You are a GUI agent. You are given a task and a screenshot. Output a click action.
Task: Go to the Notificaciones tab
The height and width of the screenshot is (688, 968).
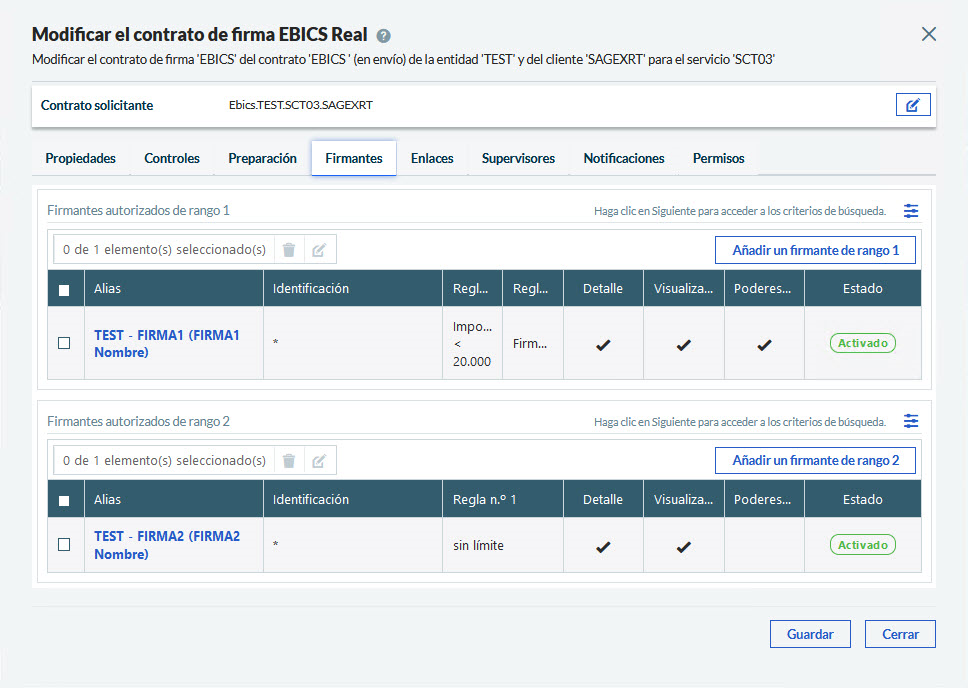[x=624, y=158]
